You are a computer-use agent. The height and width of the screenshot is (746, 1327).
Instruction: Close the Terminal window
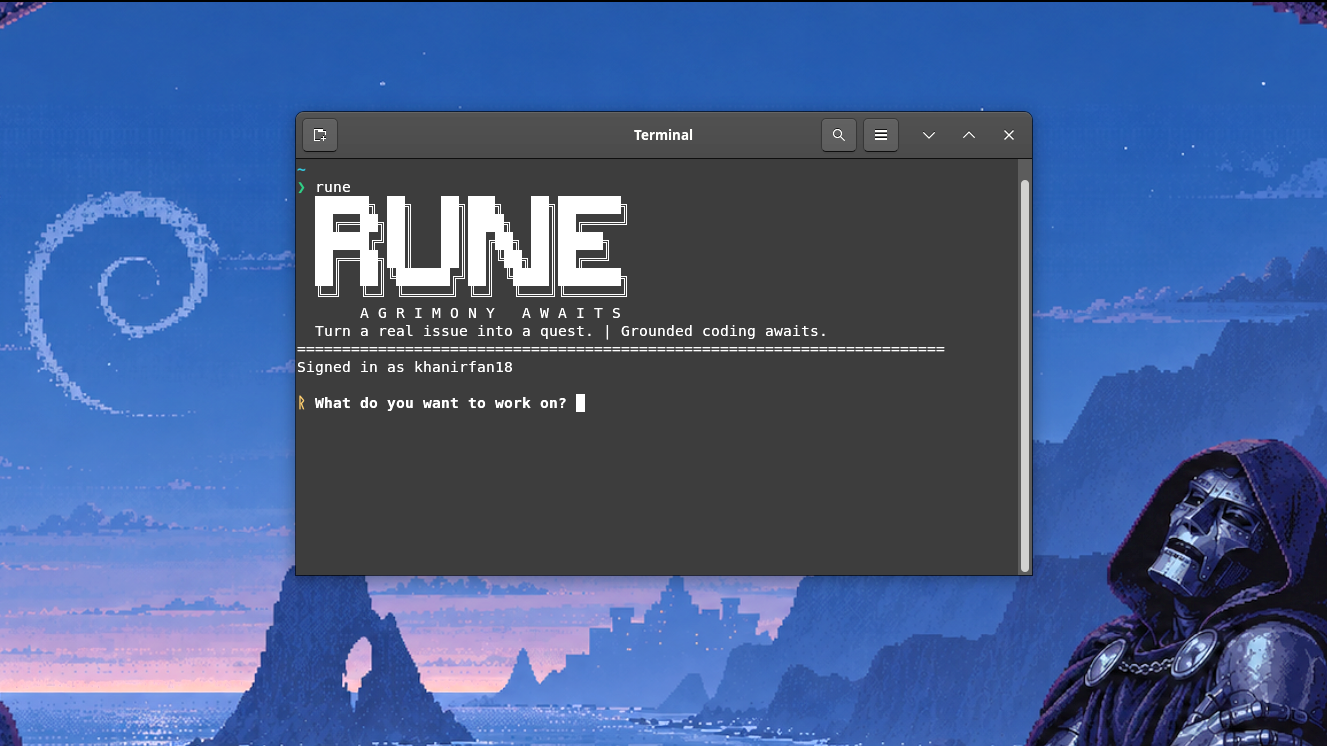pyautogui.click(x=1009, y=135)
